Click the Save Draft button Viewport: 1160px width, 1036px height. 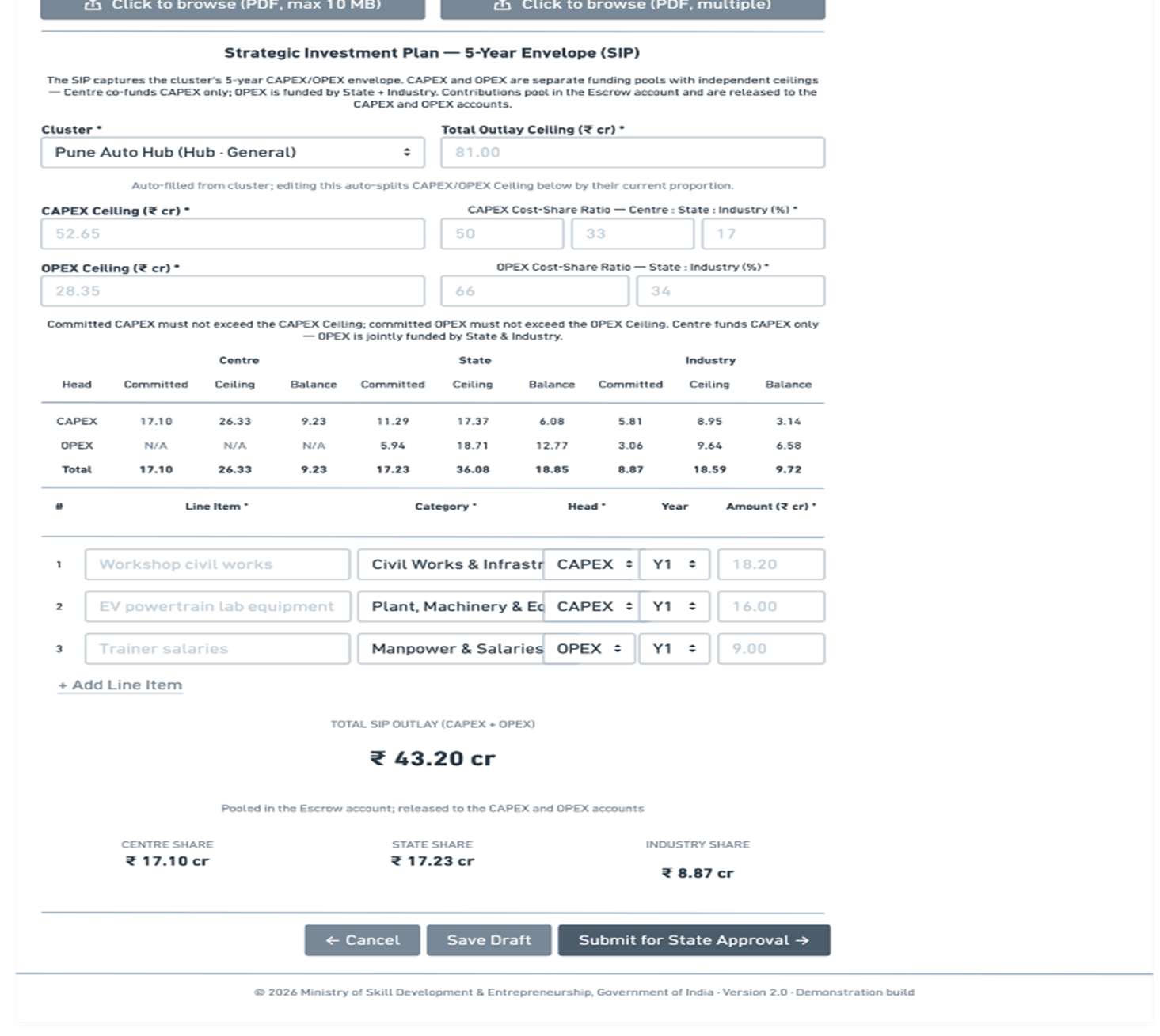(x=489, y=940)
